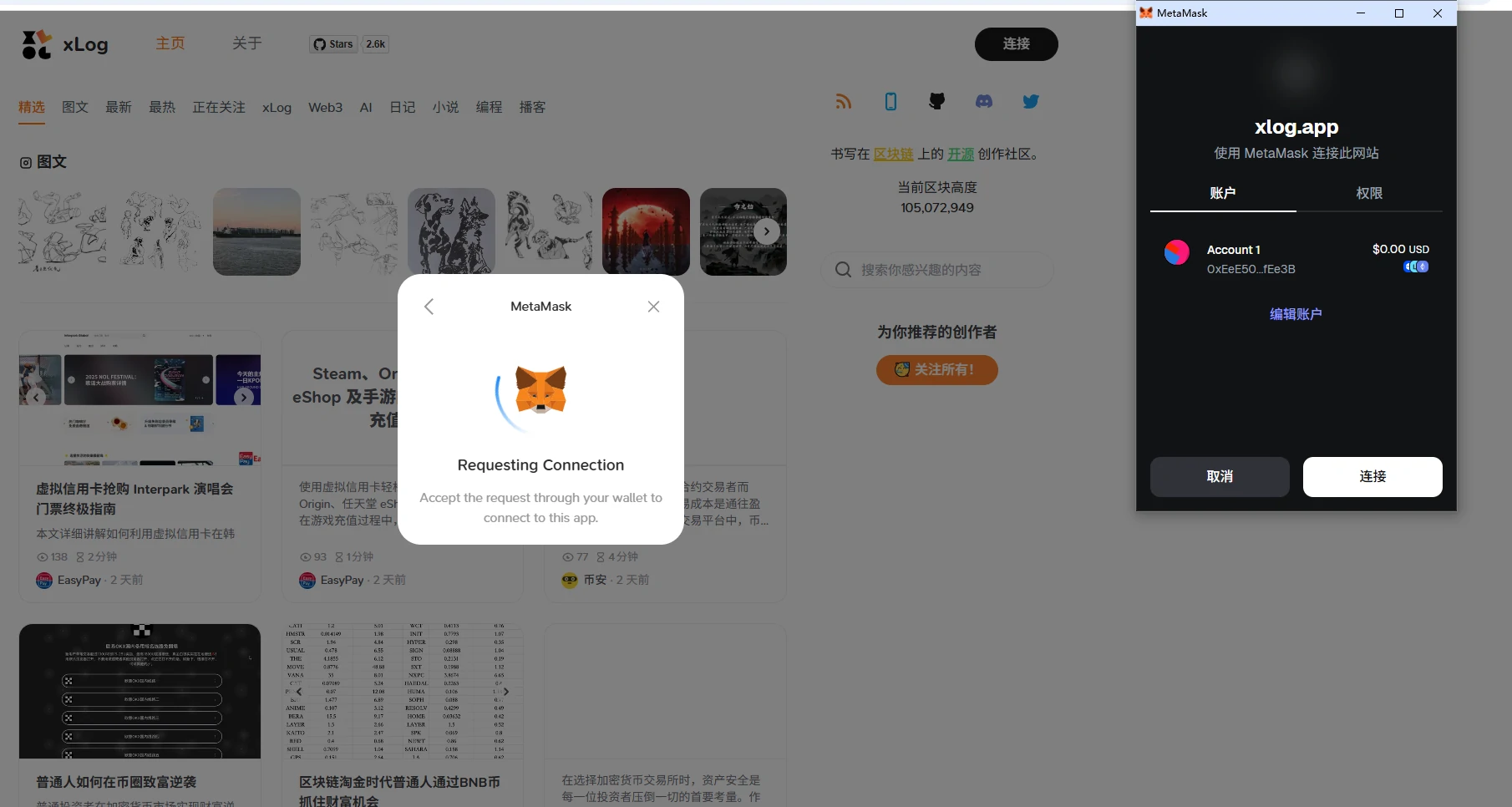1512x807 pixels.
Task: Open the GitHub cat icon link
Action: [937, 101]
